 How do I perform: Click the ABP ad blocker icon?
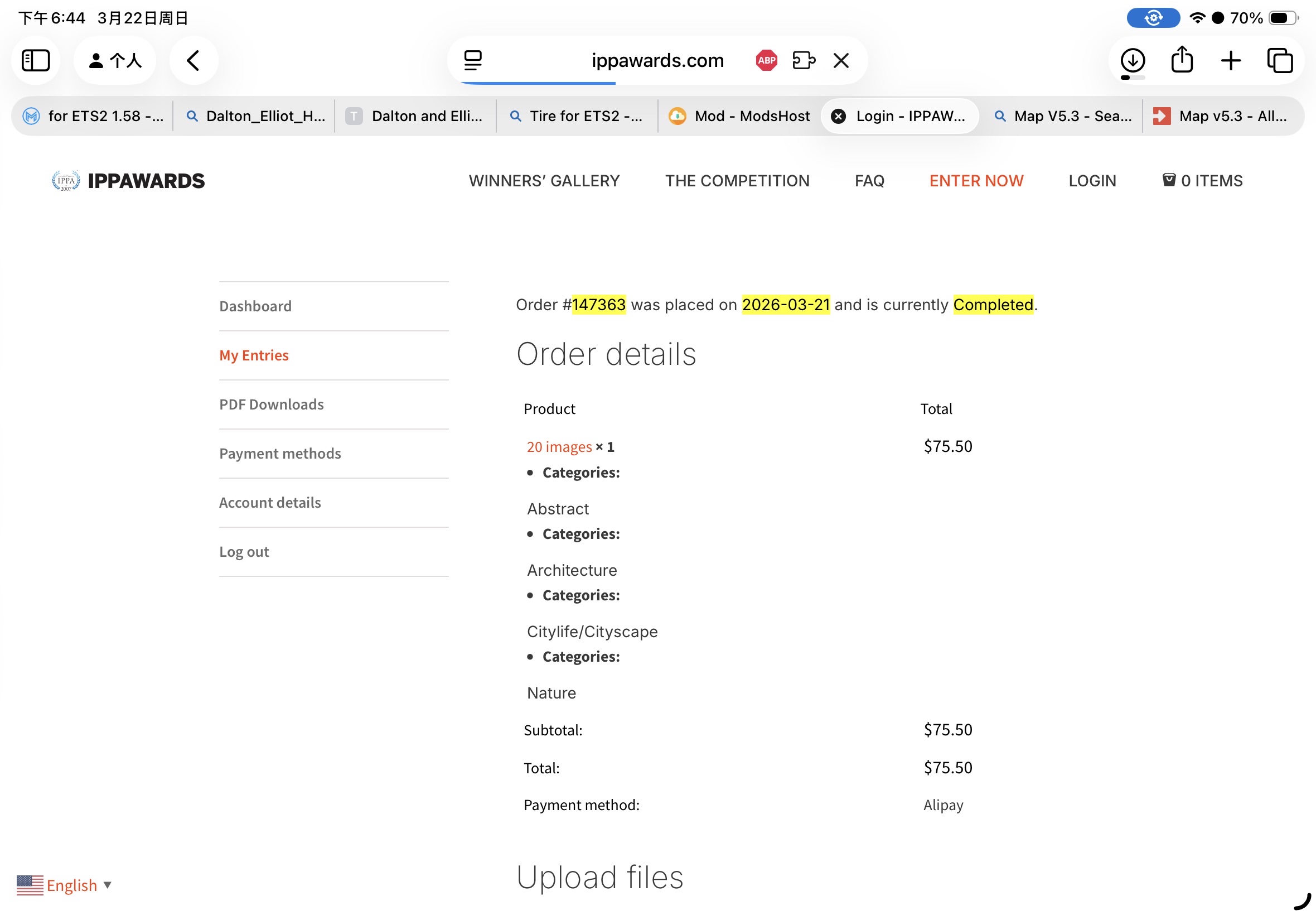pos(766,60)
